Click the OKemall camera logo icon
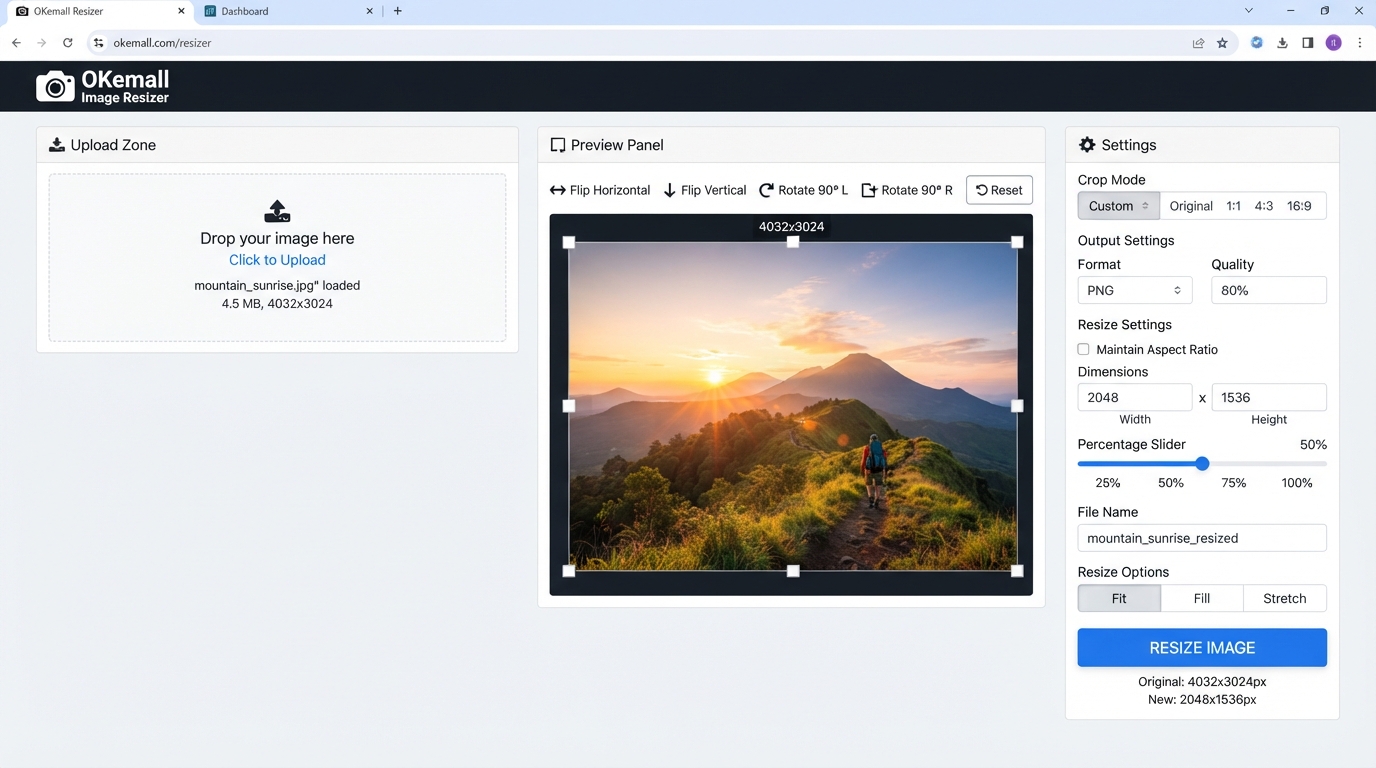 pyautogui.click(x=55, y=87)
